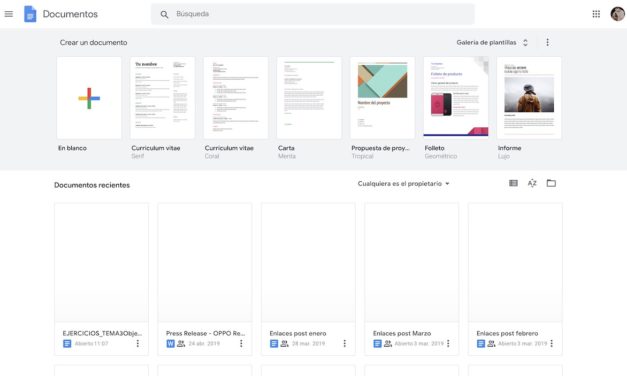Switch to list view
This screenshot has height=376, width=627.
[513, 183]
